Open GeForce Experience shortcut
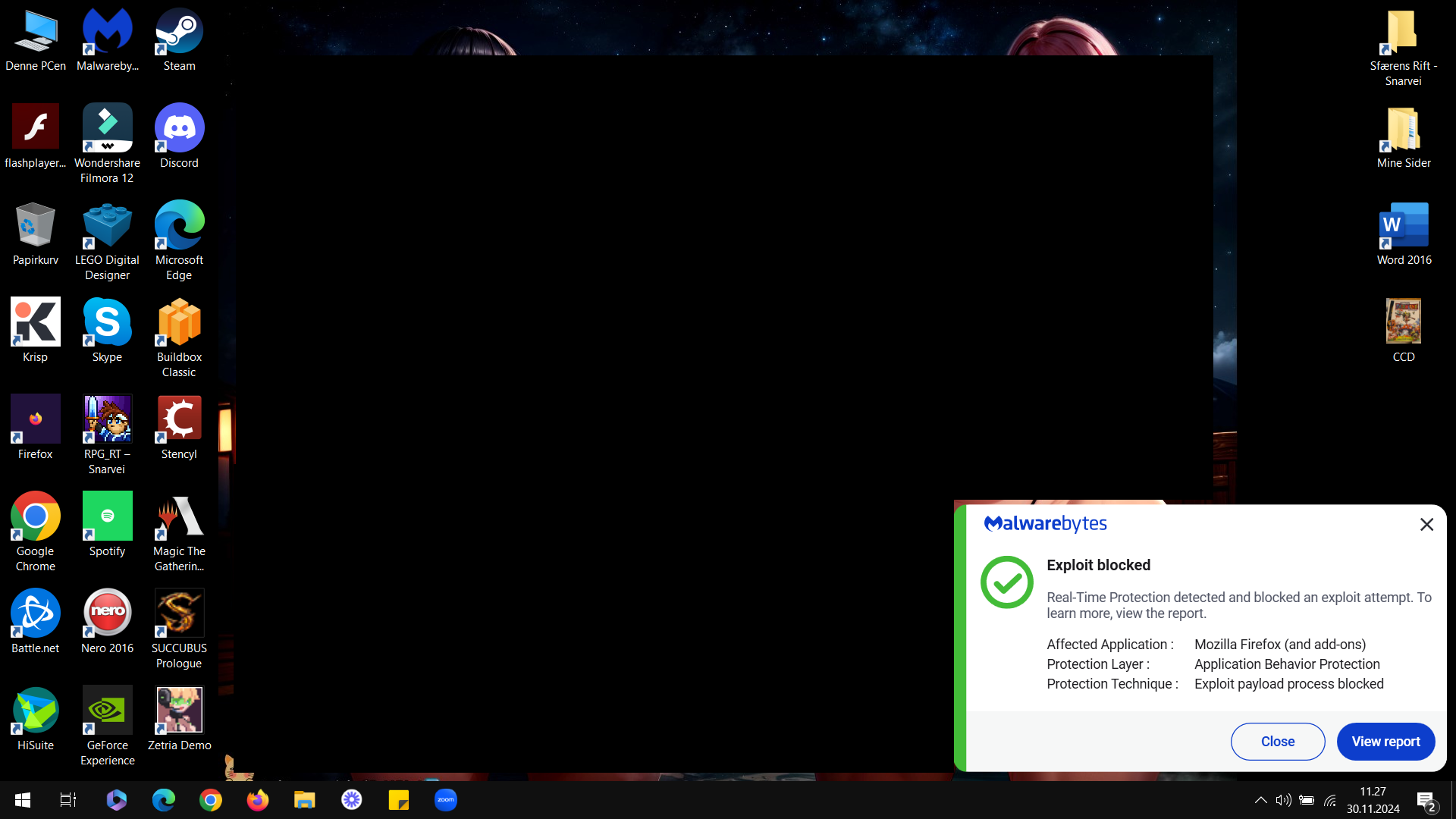 pos(107,726)
